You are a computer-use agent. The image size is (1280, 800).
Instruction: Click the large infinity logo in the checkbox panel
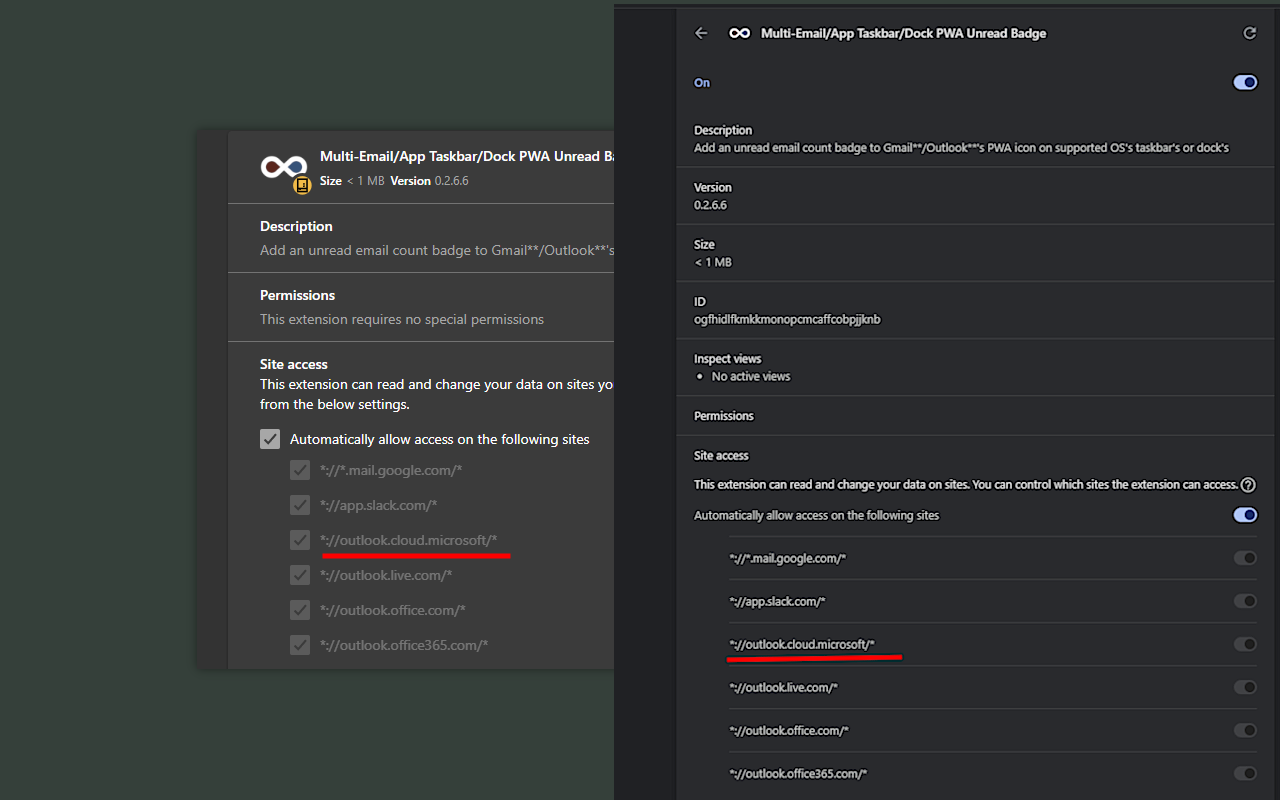pyautogui.click(x=283, y=167)
